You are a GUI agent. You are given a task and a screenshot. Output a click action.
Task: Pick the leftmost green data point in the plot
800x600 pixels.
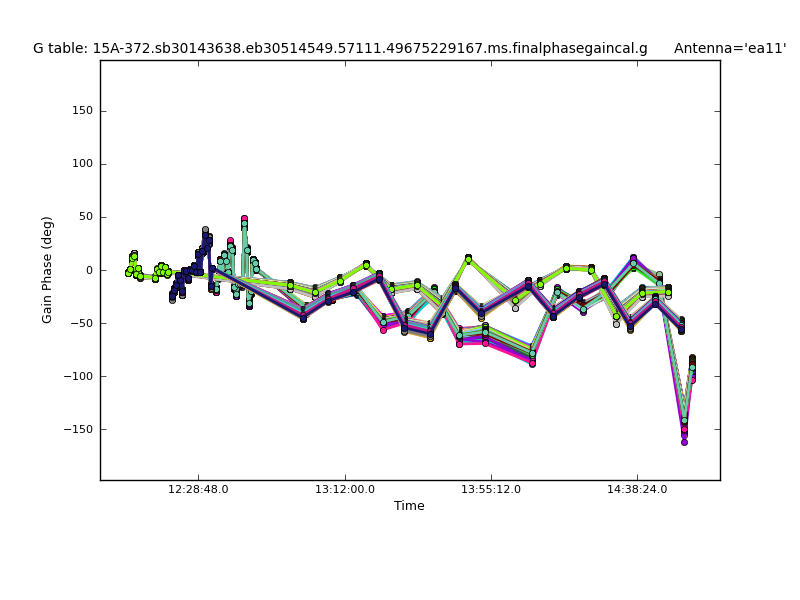[x=129, y=272]
